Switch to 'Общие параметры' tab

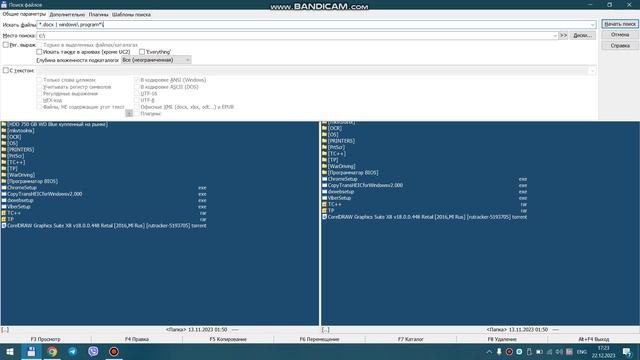pyautogui.click(x=24, y=14)
